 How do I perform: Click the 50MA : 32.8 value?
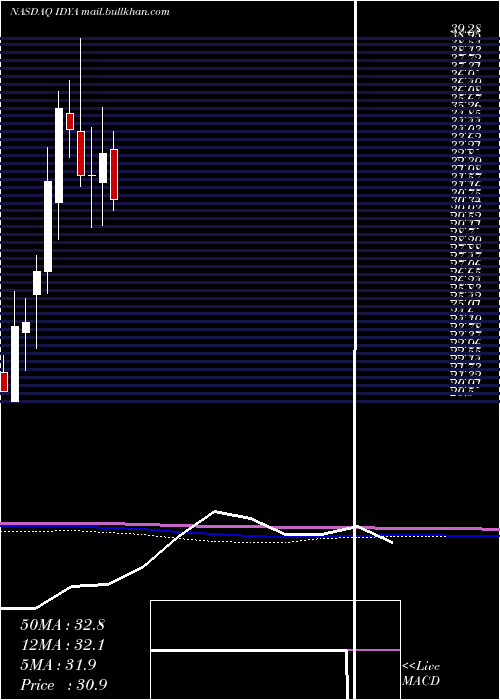[x=62, y=625]
